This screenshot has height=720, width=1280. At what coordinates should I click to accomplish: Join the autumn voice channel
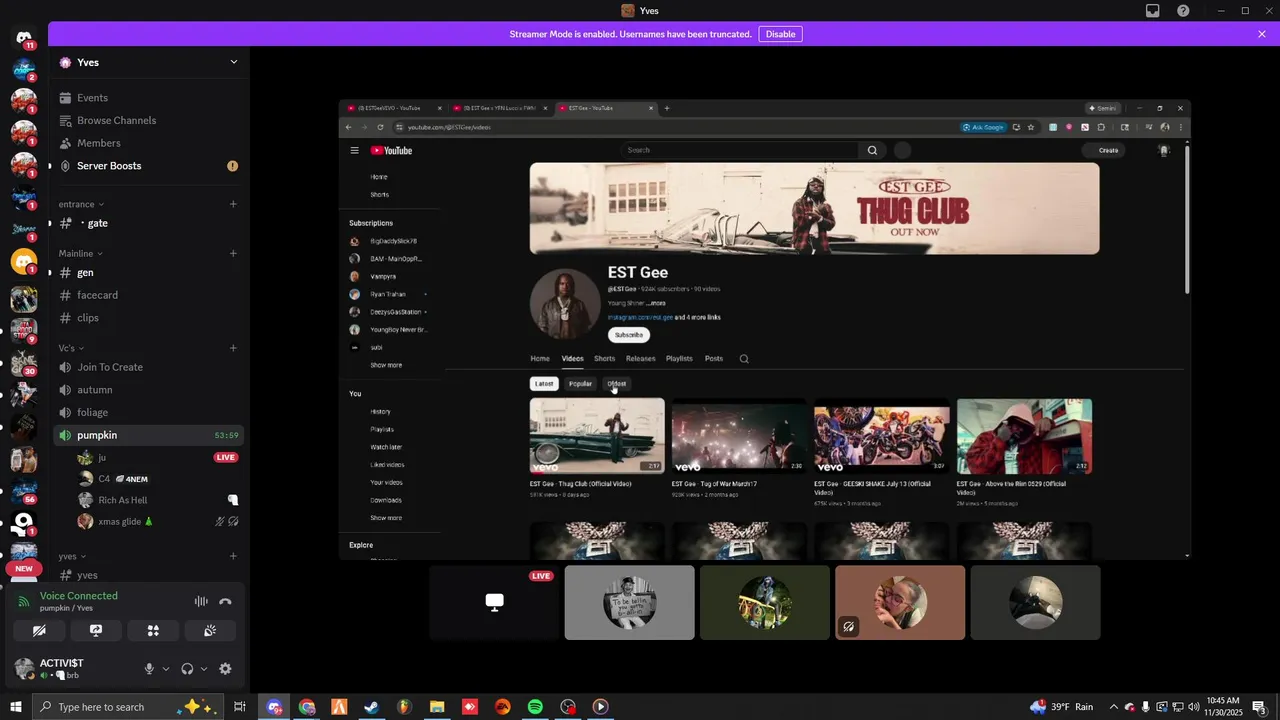pos(149,390)
